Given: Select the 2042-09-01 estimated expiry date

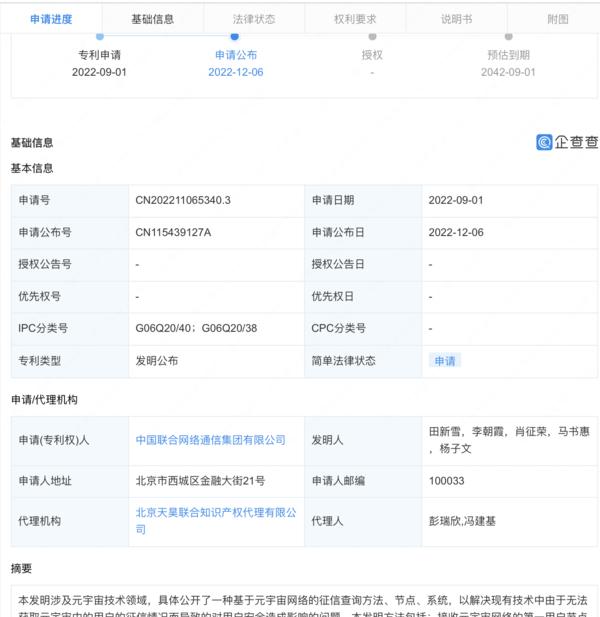Looking at the screenshot, I should (508, 72).
